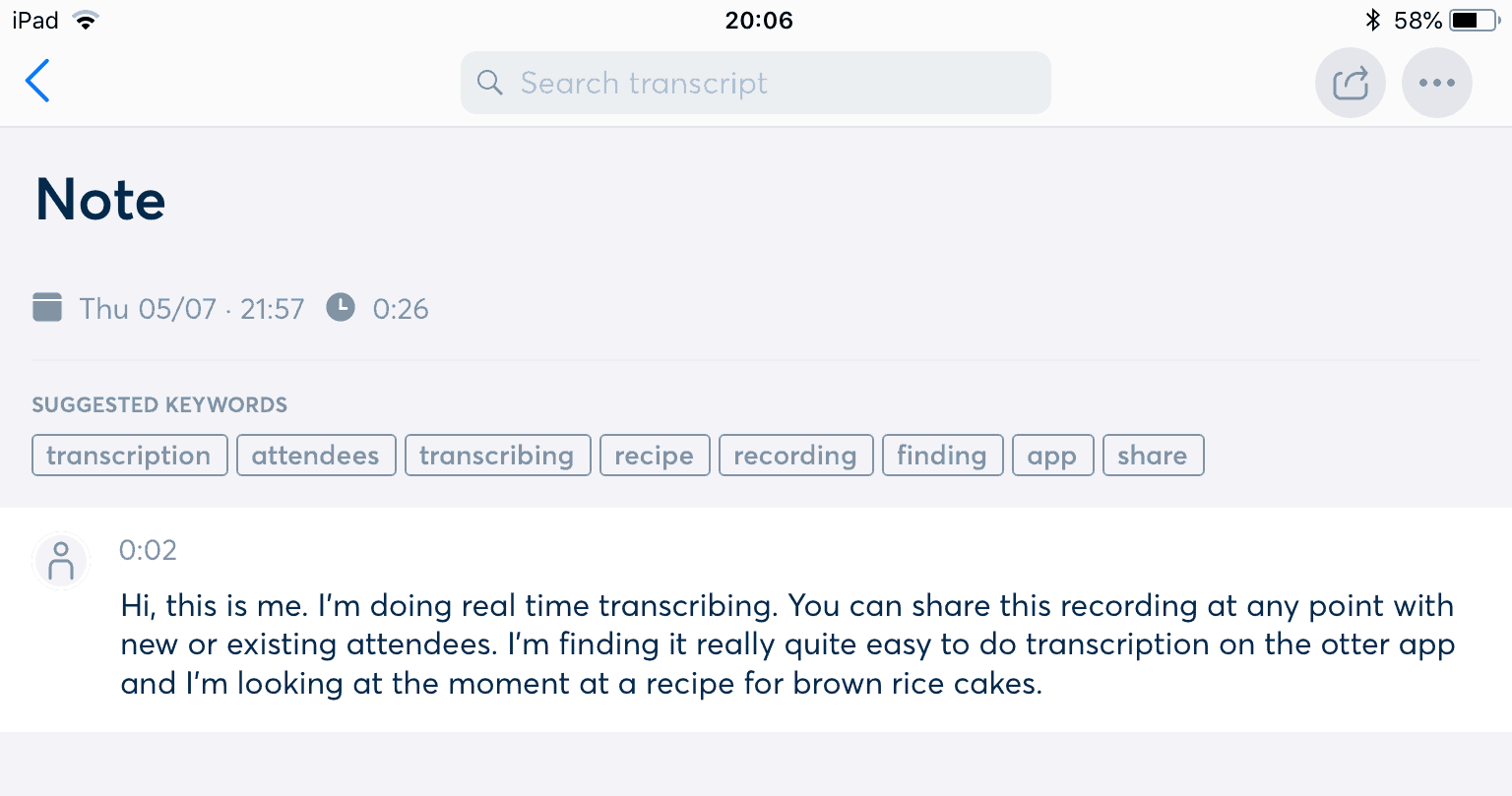Click the magnifier icon in search bar
The width and height of the screenshot is (1512, 796).
tap(489, 83)
